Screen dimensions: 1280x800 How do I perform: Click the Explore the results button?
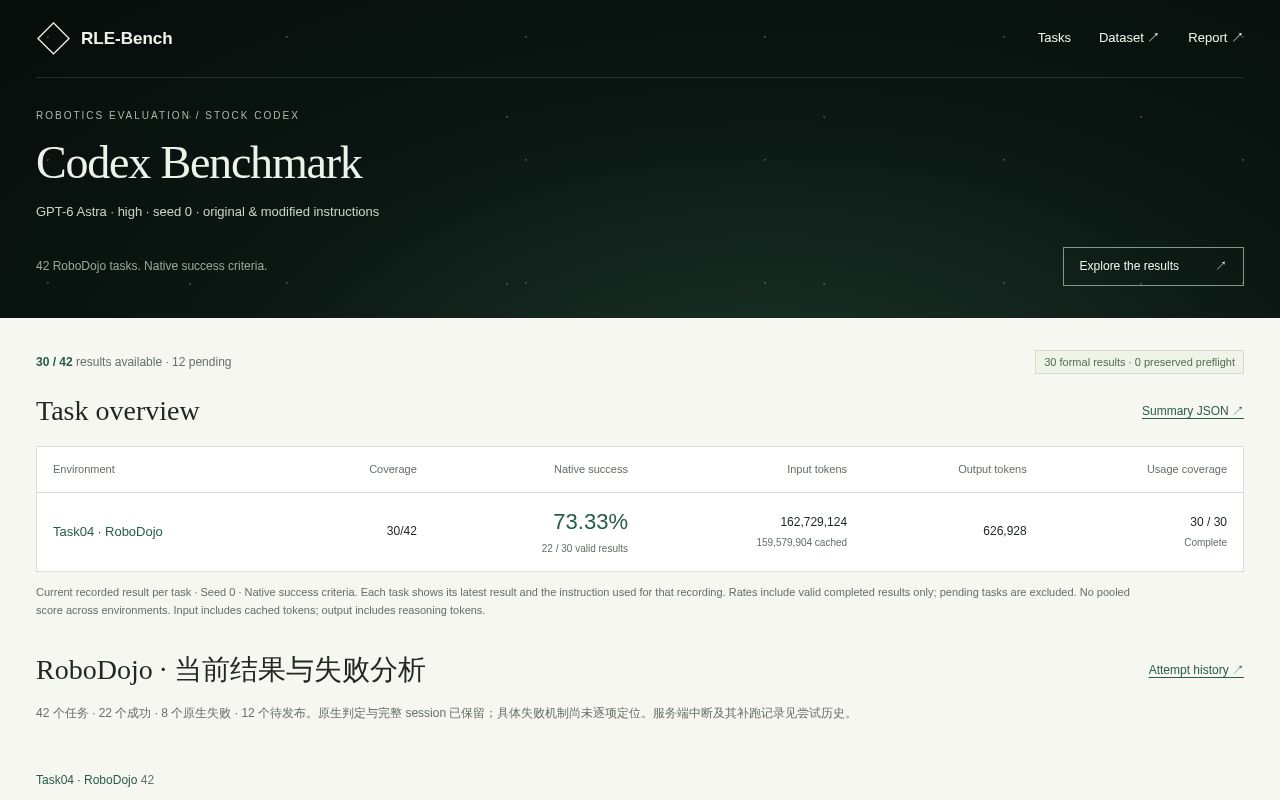[1153, 266]
